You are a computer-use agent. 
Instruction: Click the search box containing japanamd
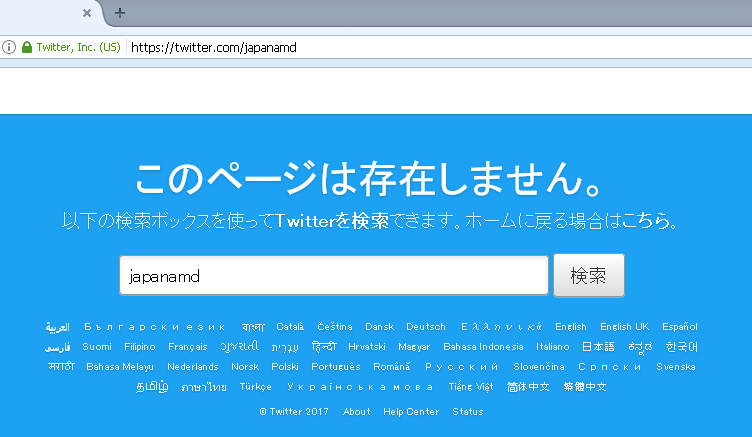coord(334,275)
